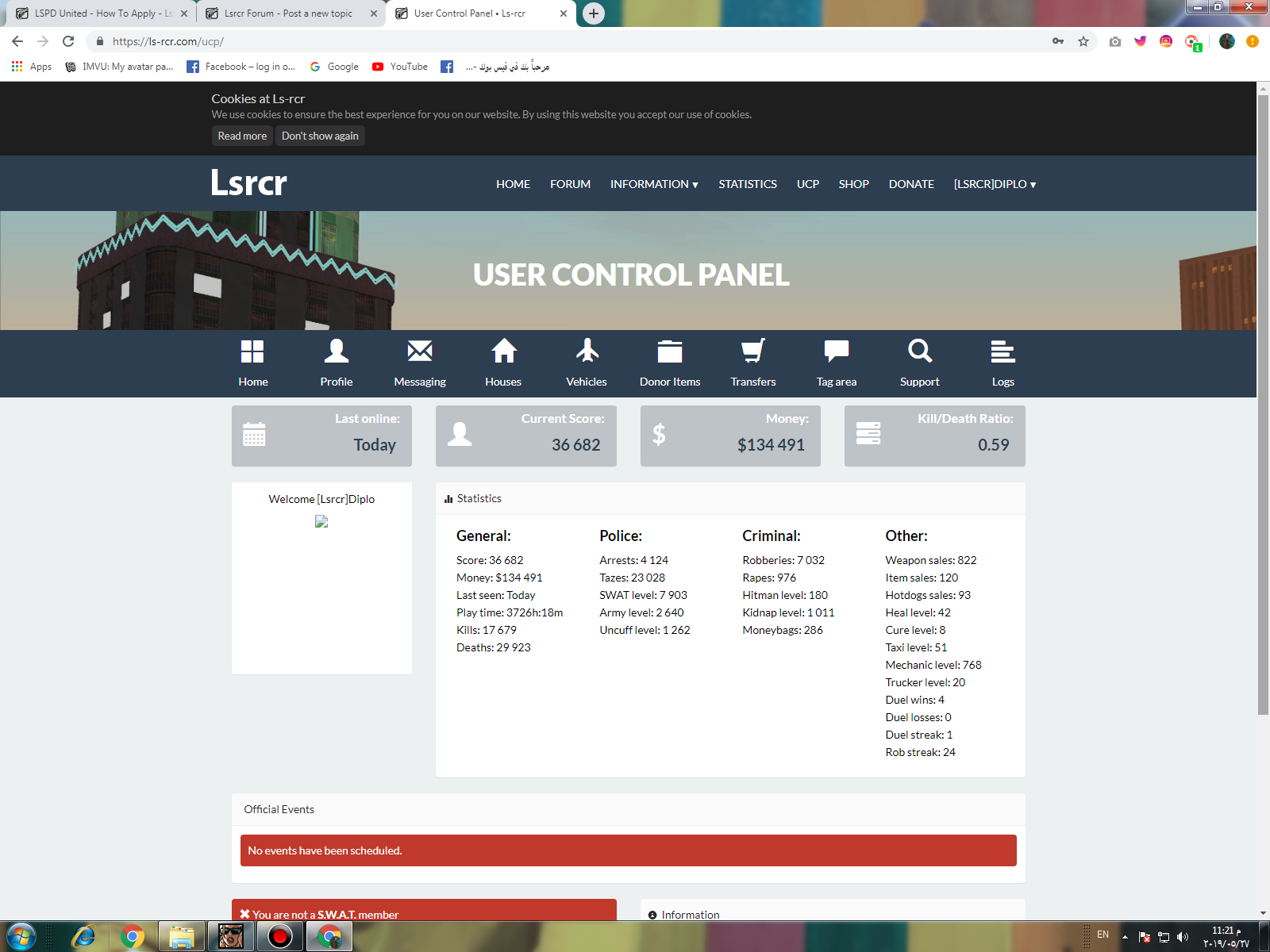Show hidden tray icons with the arrow
The height and width of the screenshot is (952, 1270).
coord(1125,937)
